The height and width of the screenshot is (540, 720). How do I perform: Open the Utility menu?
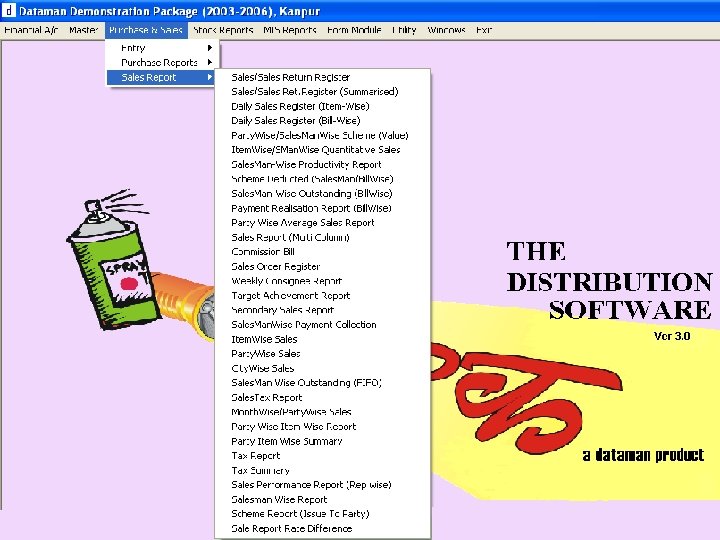coord(404,30)
